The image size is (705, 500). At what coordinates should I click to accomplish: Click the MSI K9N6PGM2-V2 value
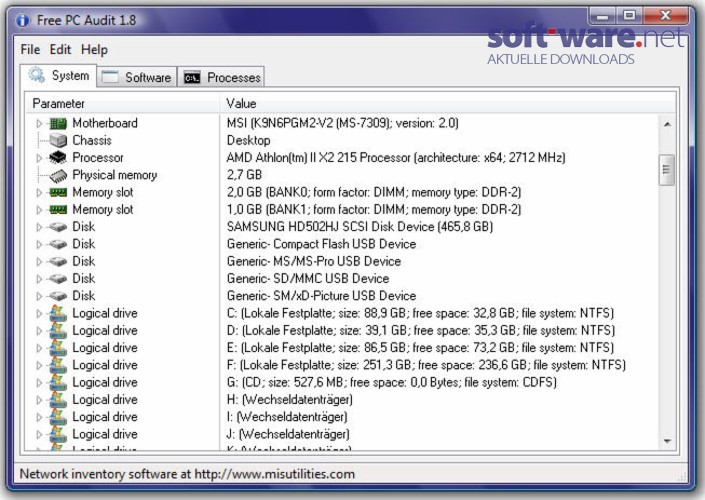coord(343,123)
